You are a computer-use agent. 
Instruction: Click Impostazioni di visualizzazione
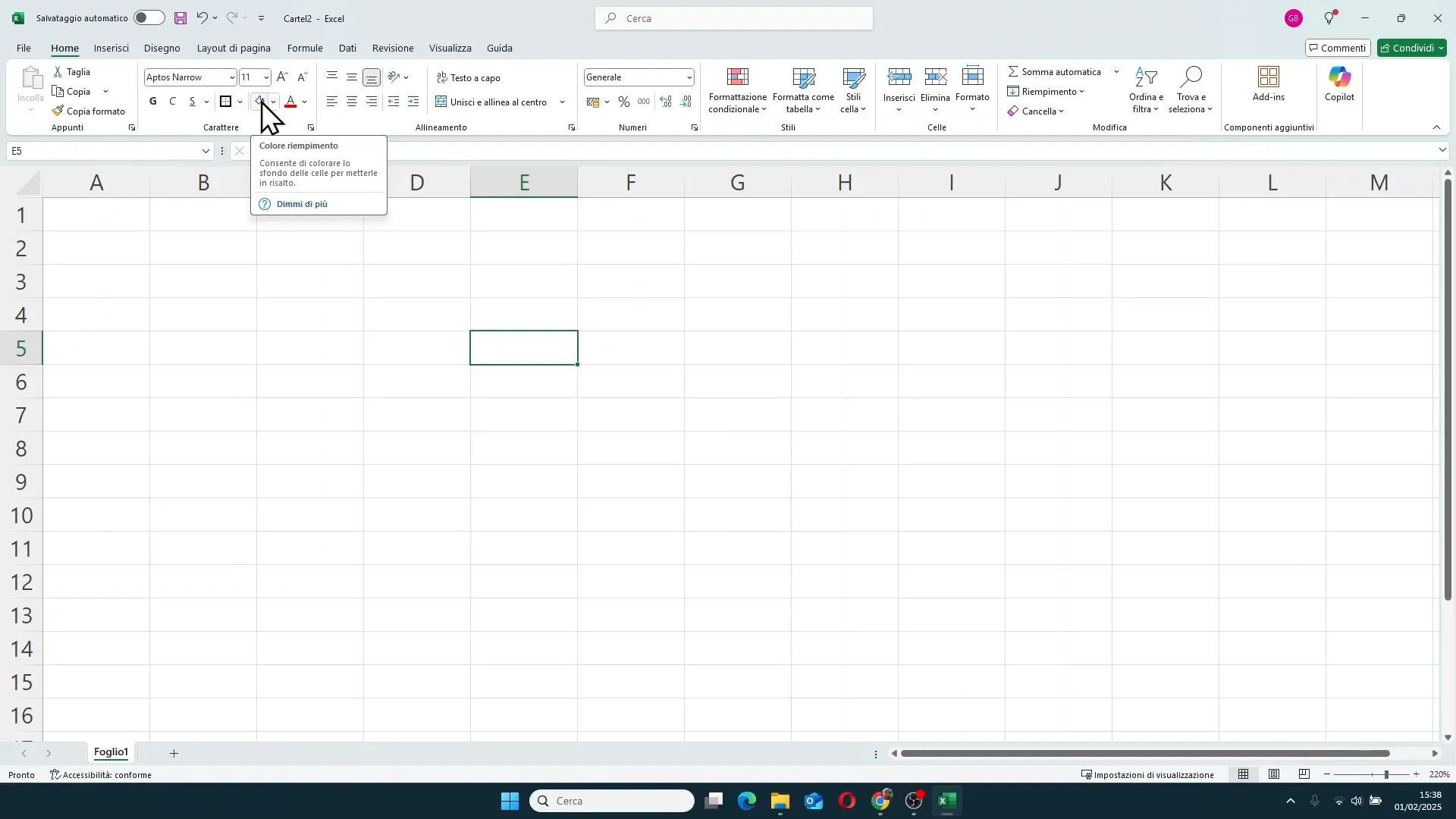(1147, 774)
